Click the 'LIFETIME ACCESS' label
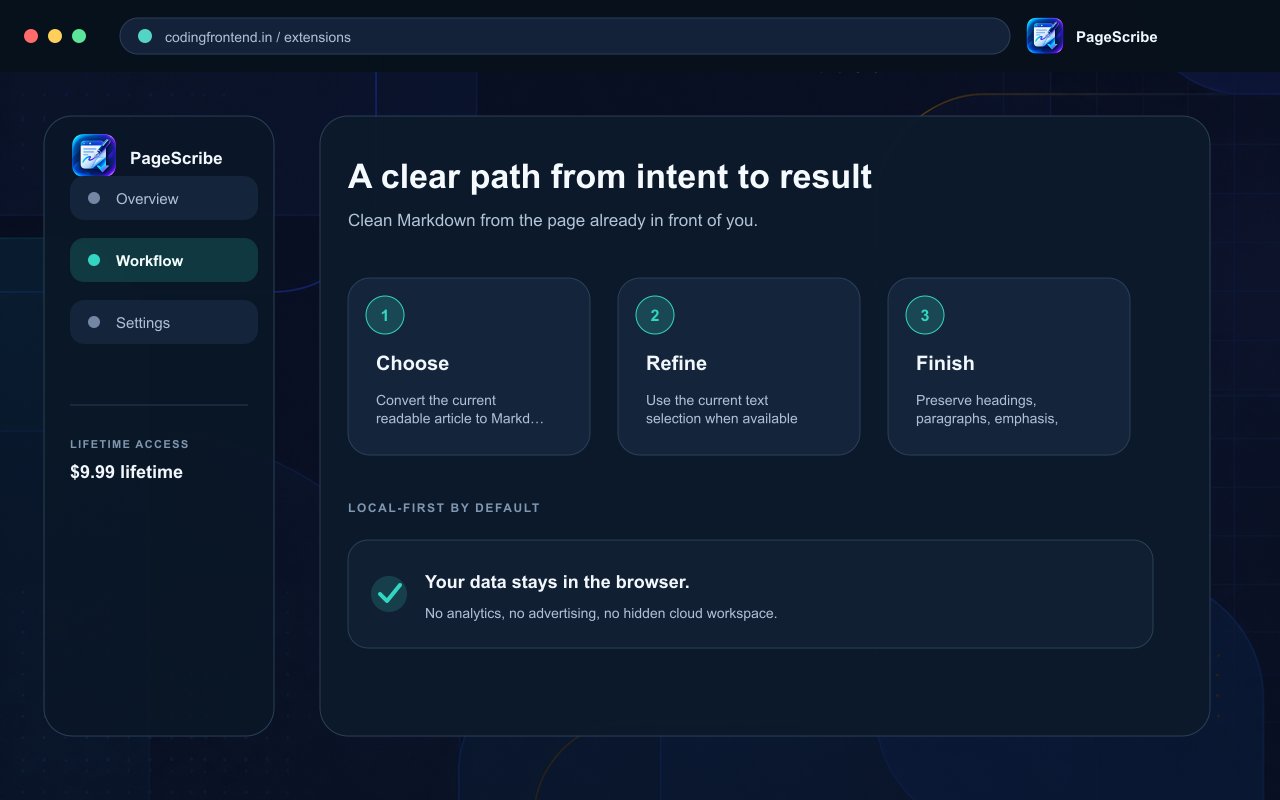1280x800 pixels. [129, 444]
